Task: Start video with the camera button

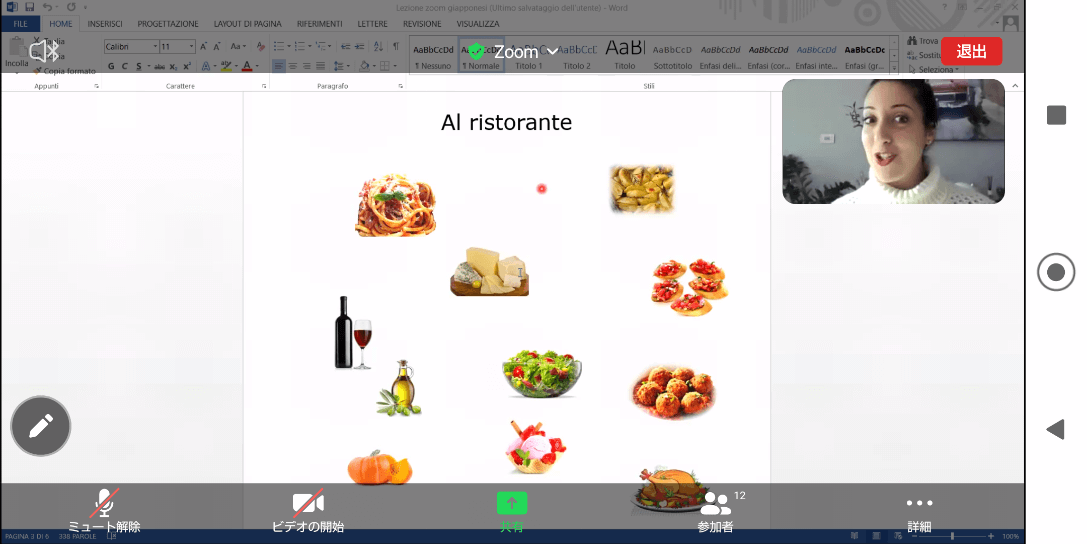Action: click(308, 511)
